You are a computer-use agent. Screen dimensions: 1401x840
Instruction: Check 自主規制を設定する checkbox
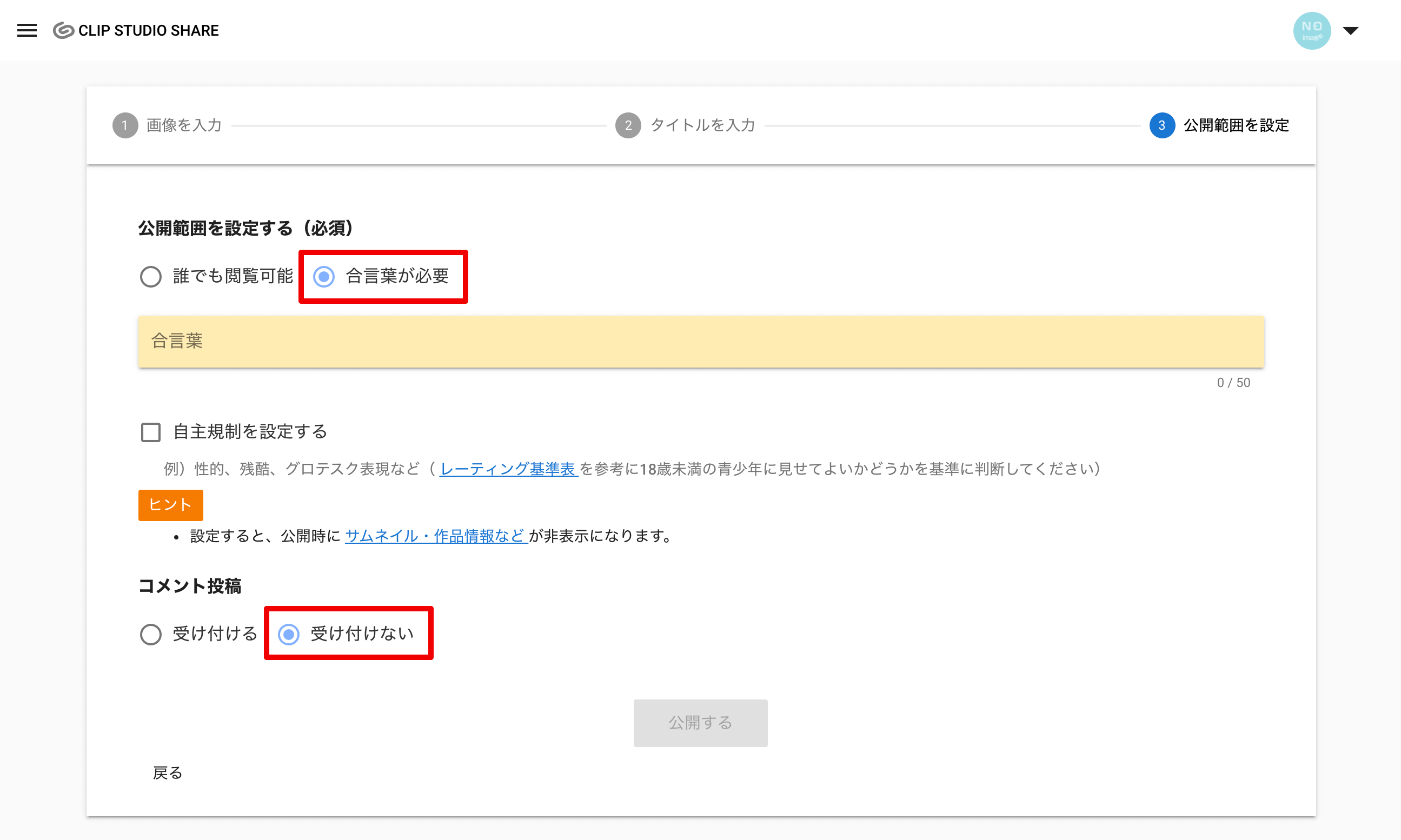tap(150, 432)
